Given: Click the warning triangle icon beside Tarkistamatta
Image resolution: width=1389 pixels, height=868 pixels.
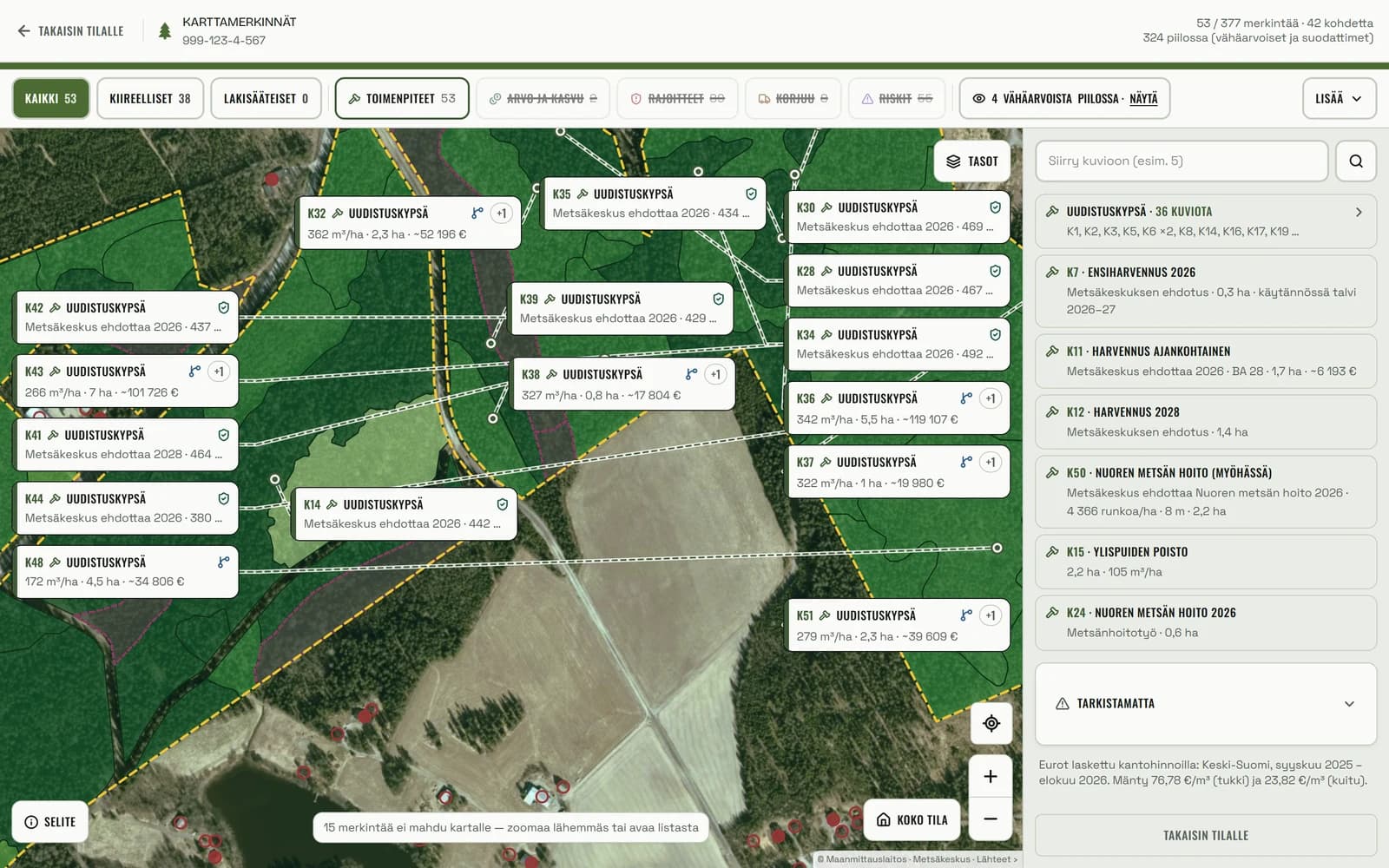Looking at the screenshot, I should pos(1062,704).
